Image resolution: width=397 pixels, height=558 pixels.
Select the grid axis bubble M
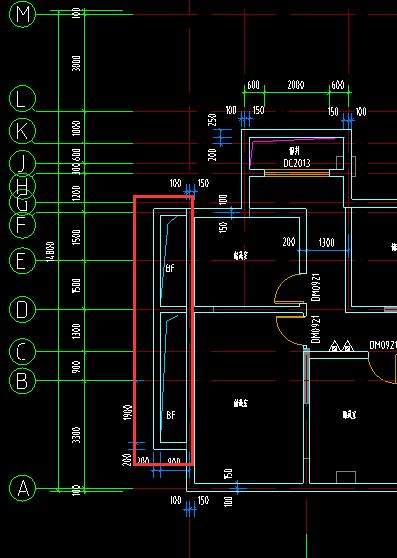(x=22, y=14)
